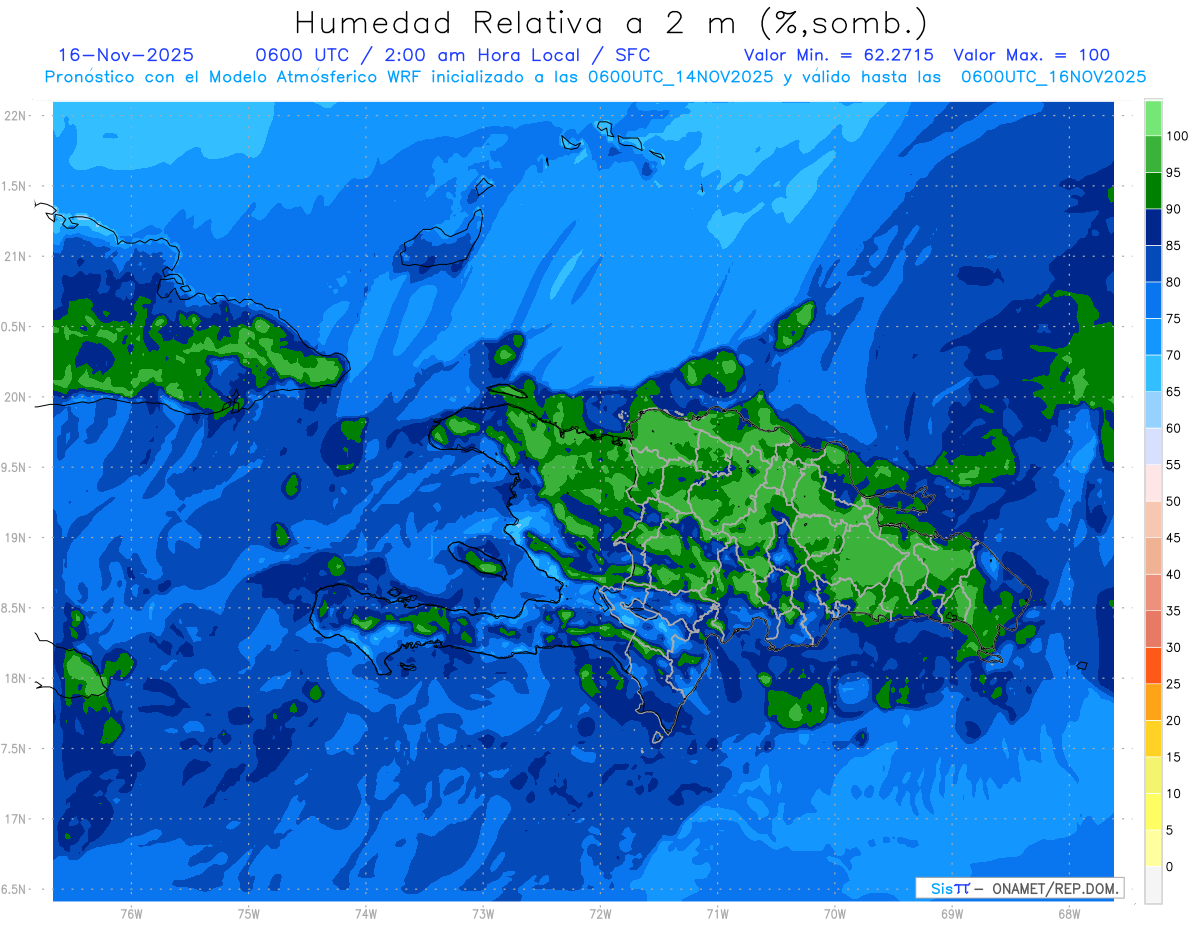The image size is (1200, 927).
Task: Click the longitude label '76W'
Action: (131, 913)
